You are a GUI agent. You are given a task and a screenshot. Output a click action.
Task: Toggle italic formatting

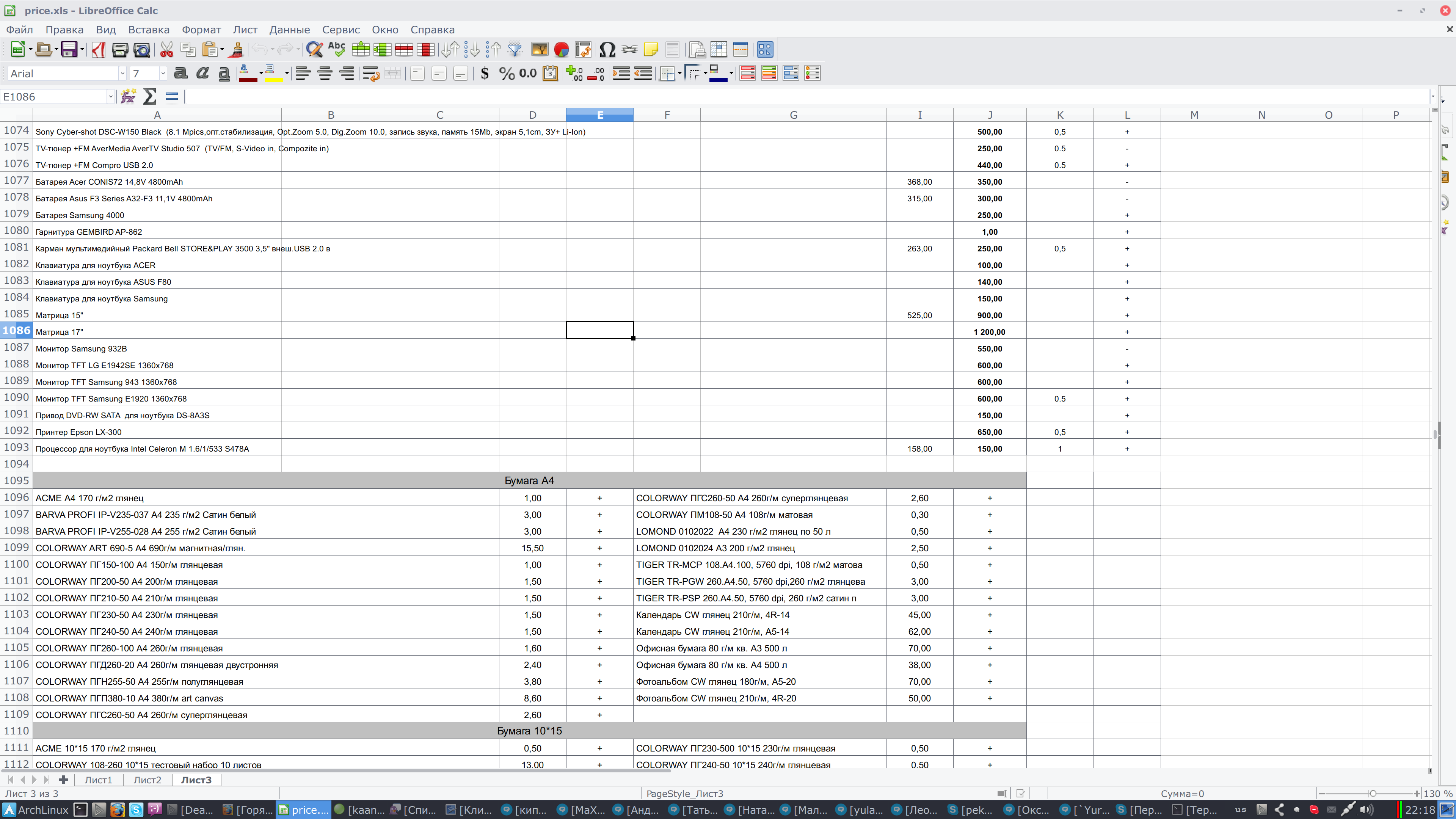[x=202, y=74]
